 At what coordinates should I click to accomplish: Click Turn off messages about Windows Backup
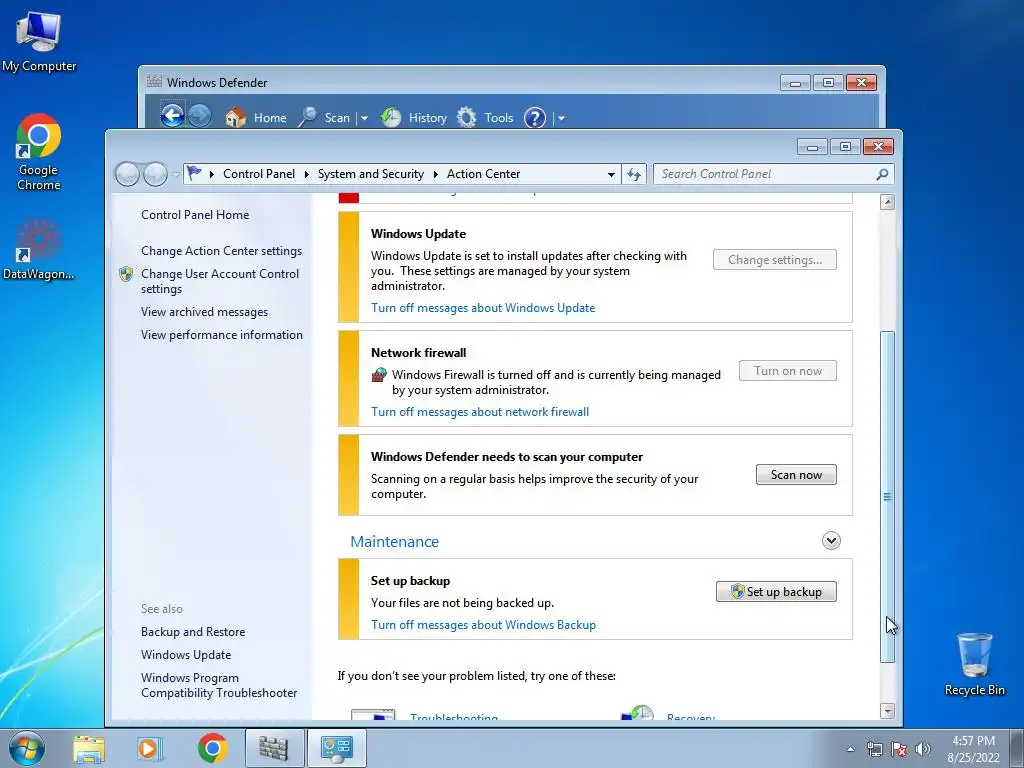(x=483, y=624)
